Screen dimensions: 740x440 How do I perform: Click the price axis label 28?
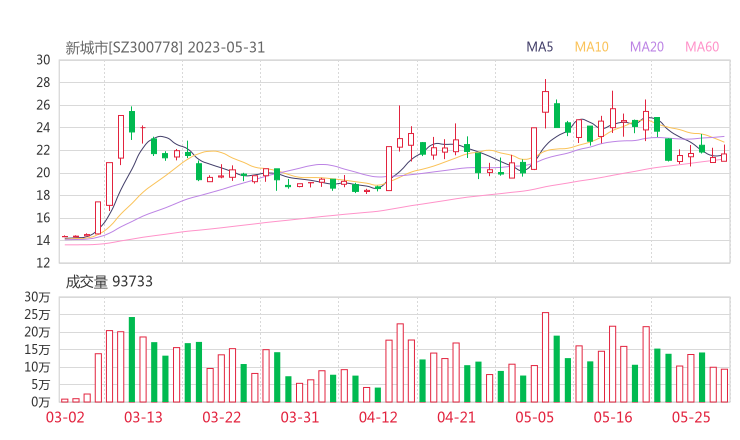43,83
